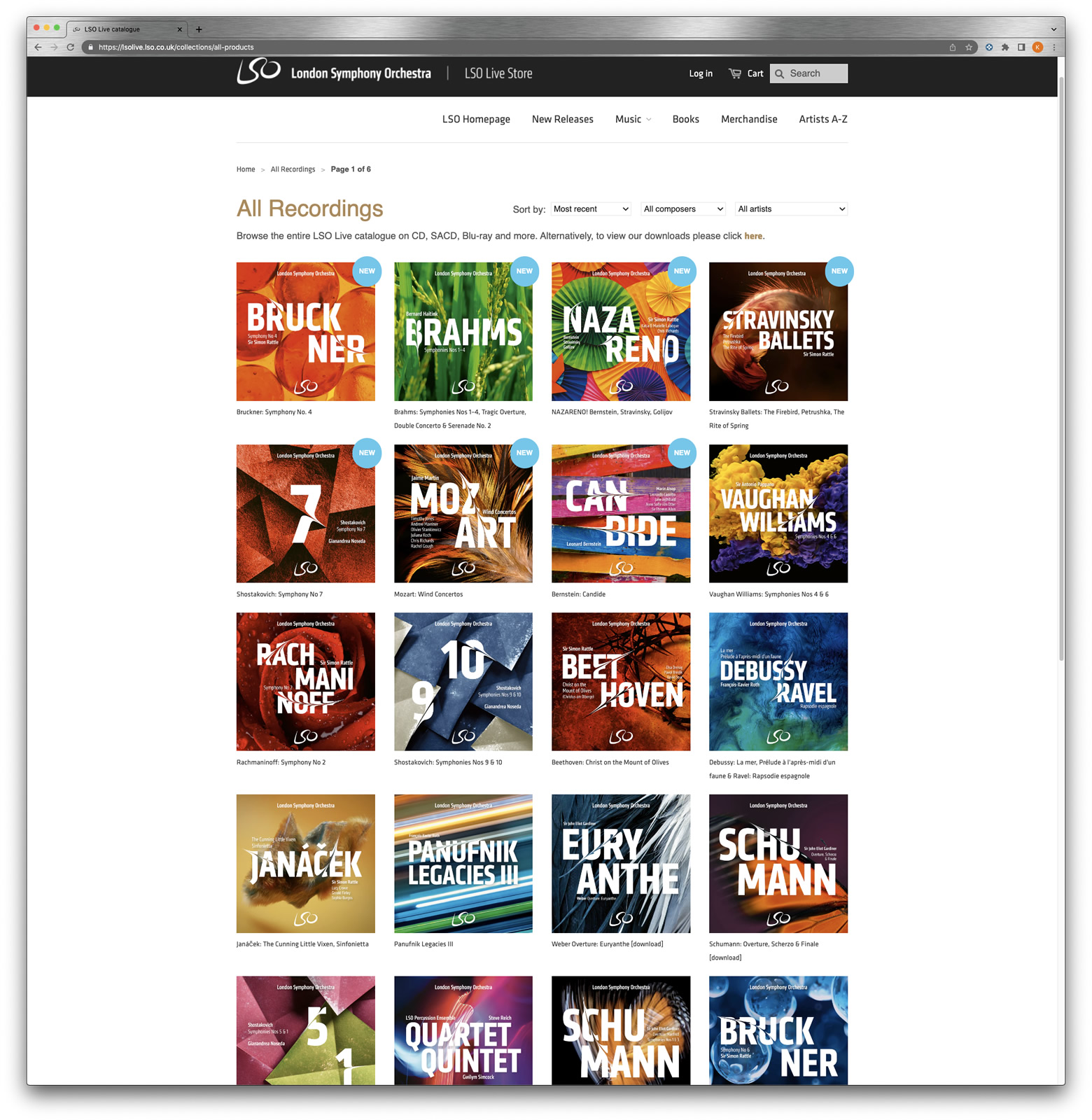Click 'Bernstein: Candide' title text
Screen dimensions: 1092x1120
point(579,594)
